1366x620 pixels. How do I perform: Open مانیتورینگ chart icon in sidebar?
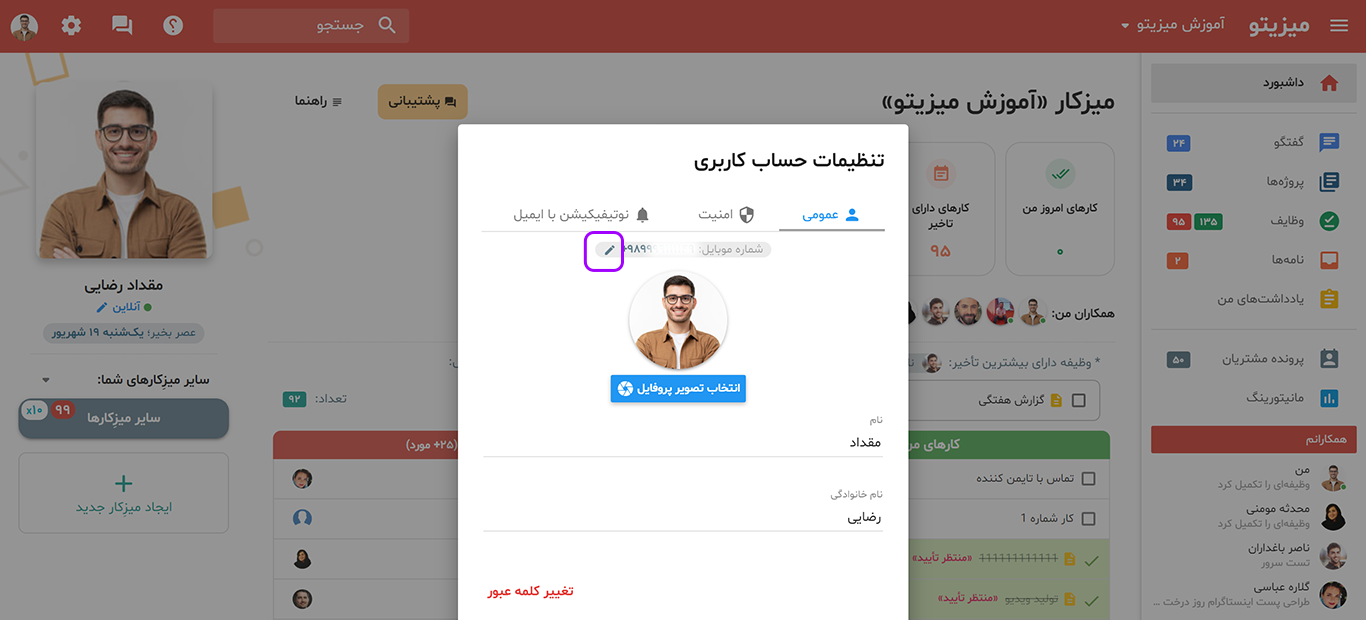pos(1329,398)
